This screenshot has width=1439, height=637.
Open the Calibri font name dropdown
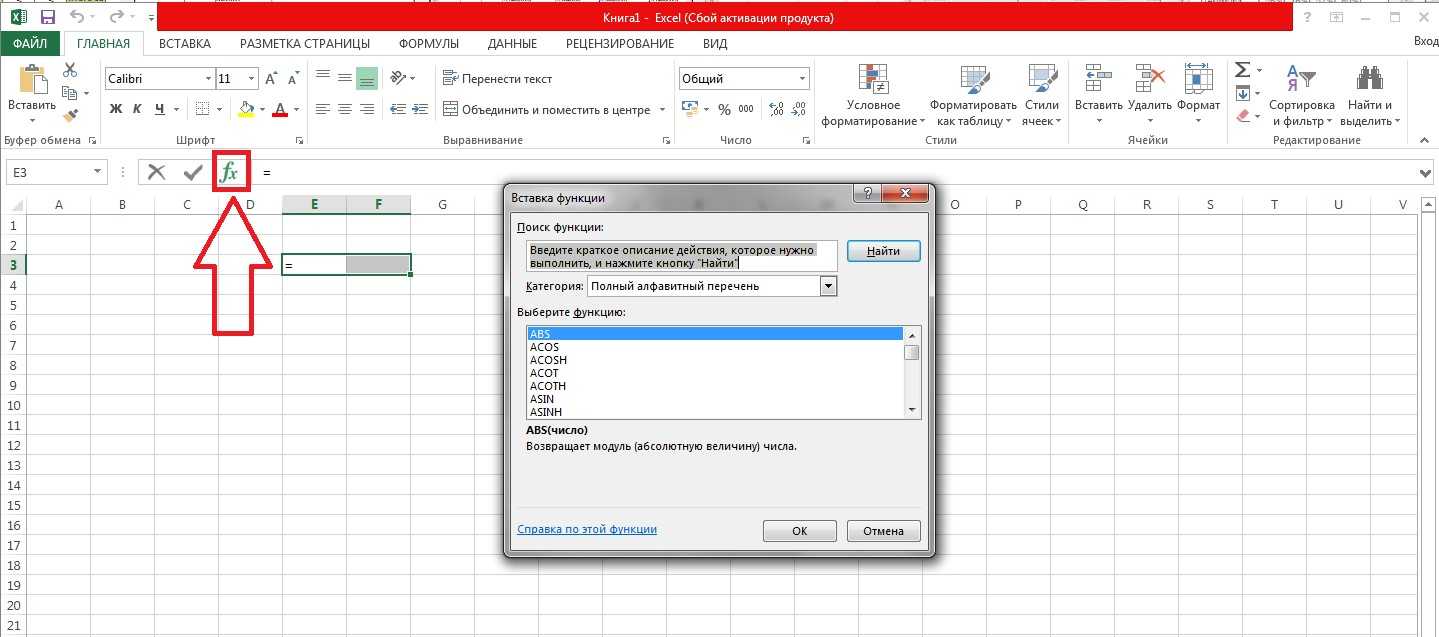click(208, 79)
